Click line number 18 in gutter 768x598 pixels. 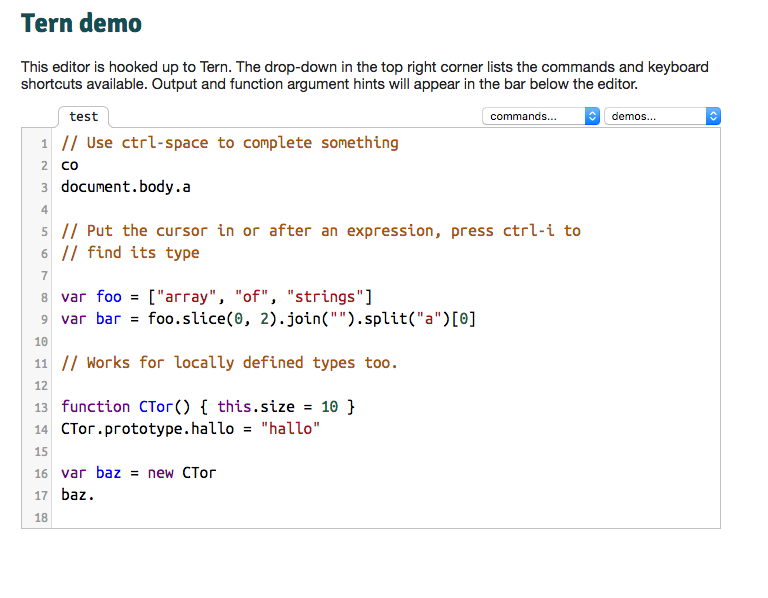[x=41, y=518]
